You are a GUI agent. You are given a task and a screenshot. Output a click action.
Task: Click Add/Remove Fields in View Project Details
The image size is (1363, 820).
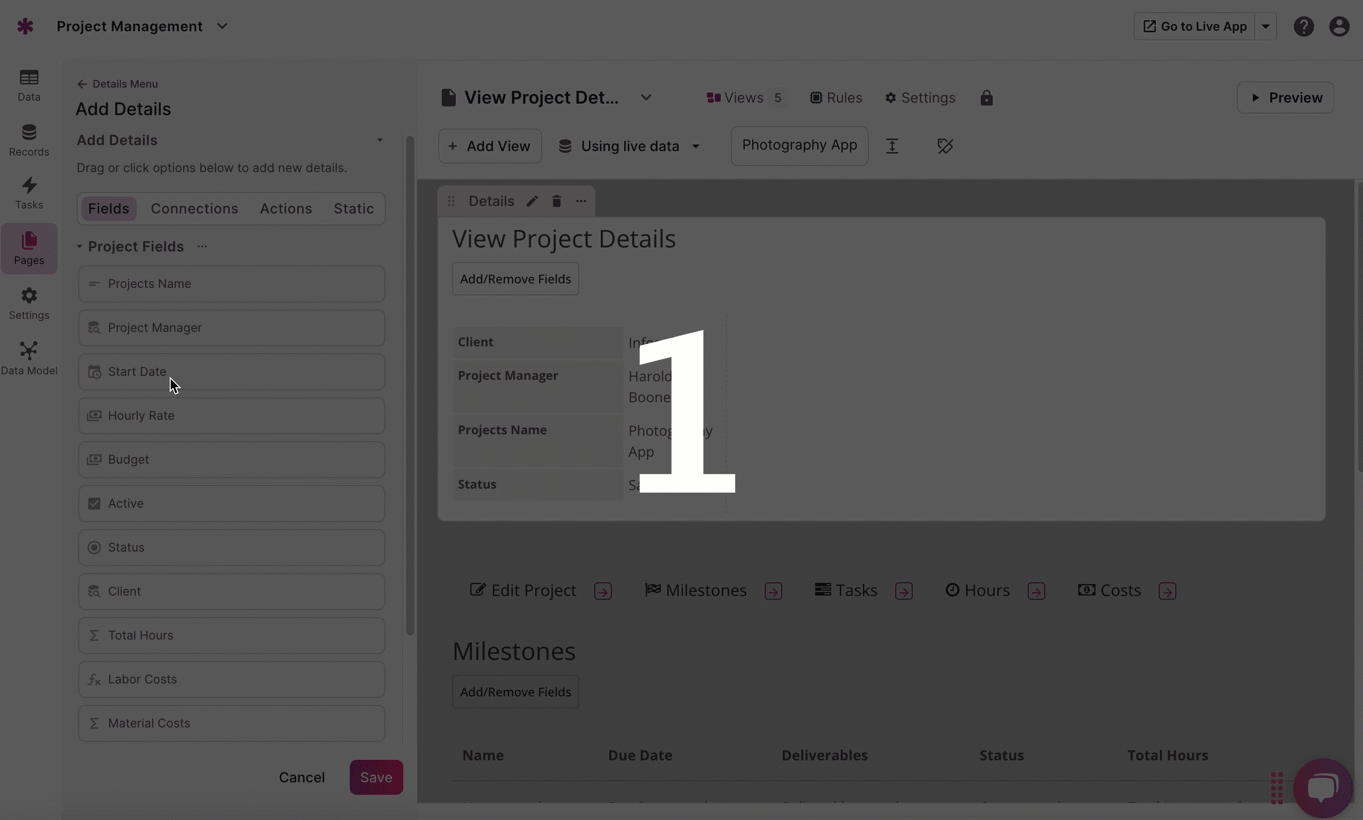coord(515,279)
